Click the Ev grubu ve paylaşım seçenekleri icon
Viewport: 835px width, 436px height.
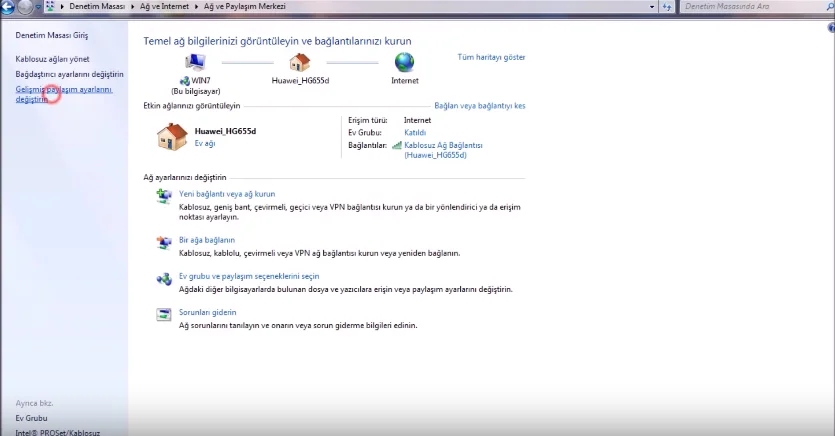point(163,278)
